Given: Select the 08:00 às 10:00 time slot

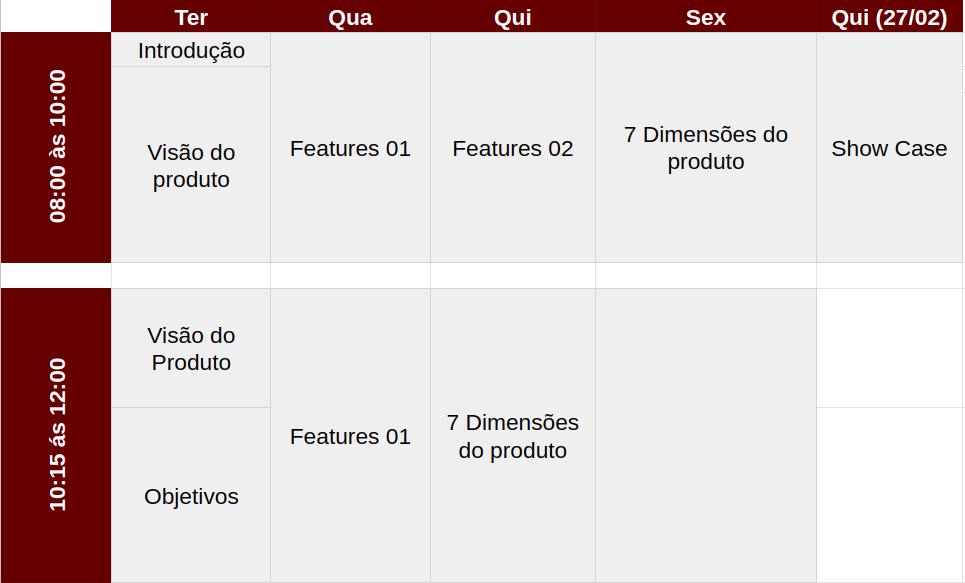Looking at the screenshot, I should pyautogui.click(x=56, y=147).
